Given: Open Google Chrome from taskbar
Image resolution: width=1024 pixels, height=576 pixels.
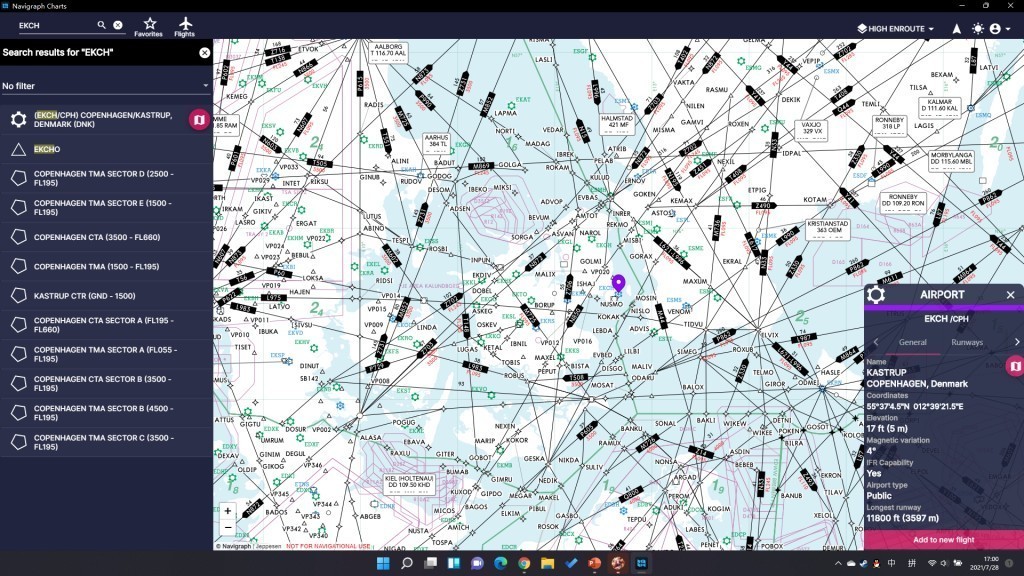Looking at the screenshot, I should click(x=524, y=563).
